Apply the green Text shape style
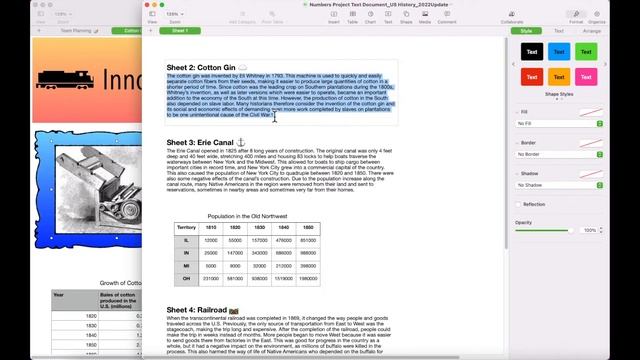Screen dimensions: 640x360 pos(586,52)
